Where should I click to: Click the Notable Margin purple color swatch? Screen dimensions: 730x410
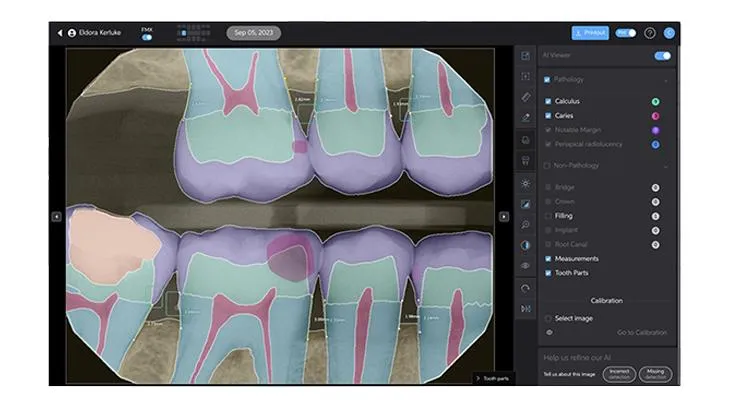click(x=655, y=130)
